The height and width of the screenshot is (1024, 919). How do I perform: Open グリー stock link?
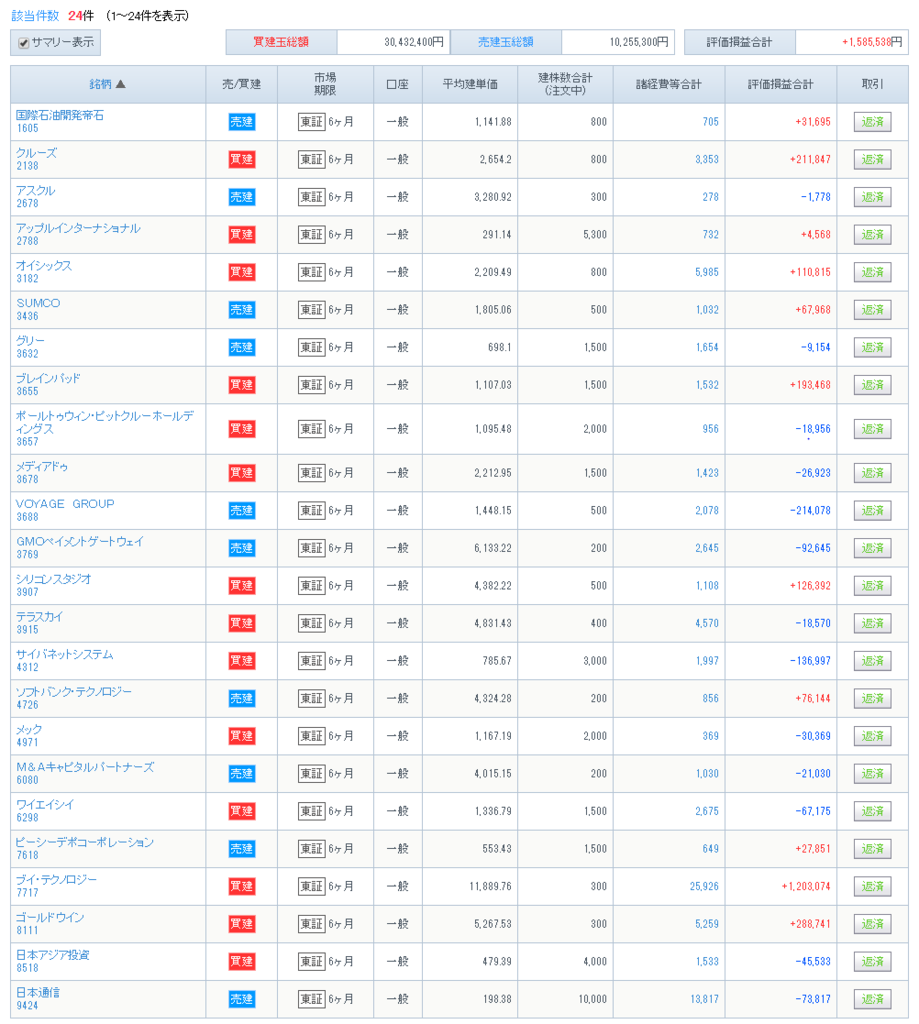(x=30, y=341)
